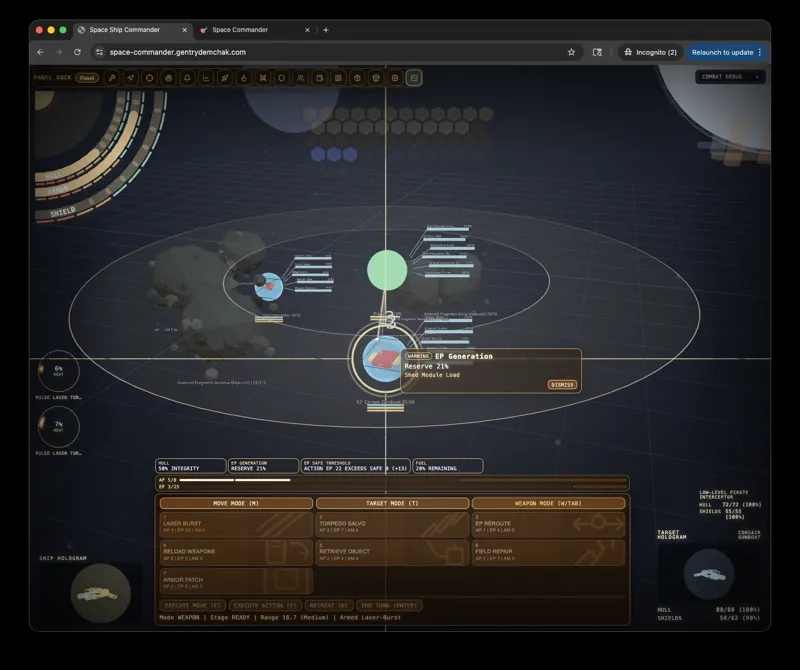Click the 7% heat pulse laser gauge
Screen dimensions: 800x670
coord(59,426)
